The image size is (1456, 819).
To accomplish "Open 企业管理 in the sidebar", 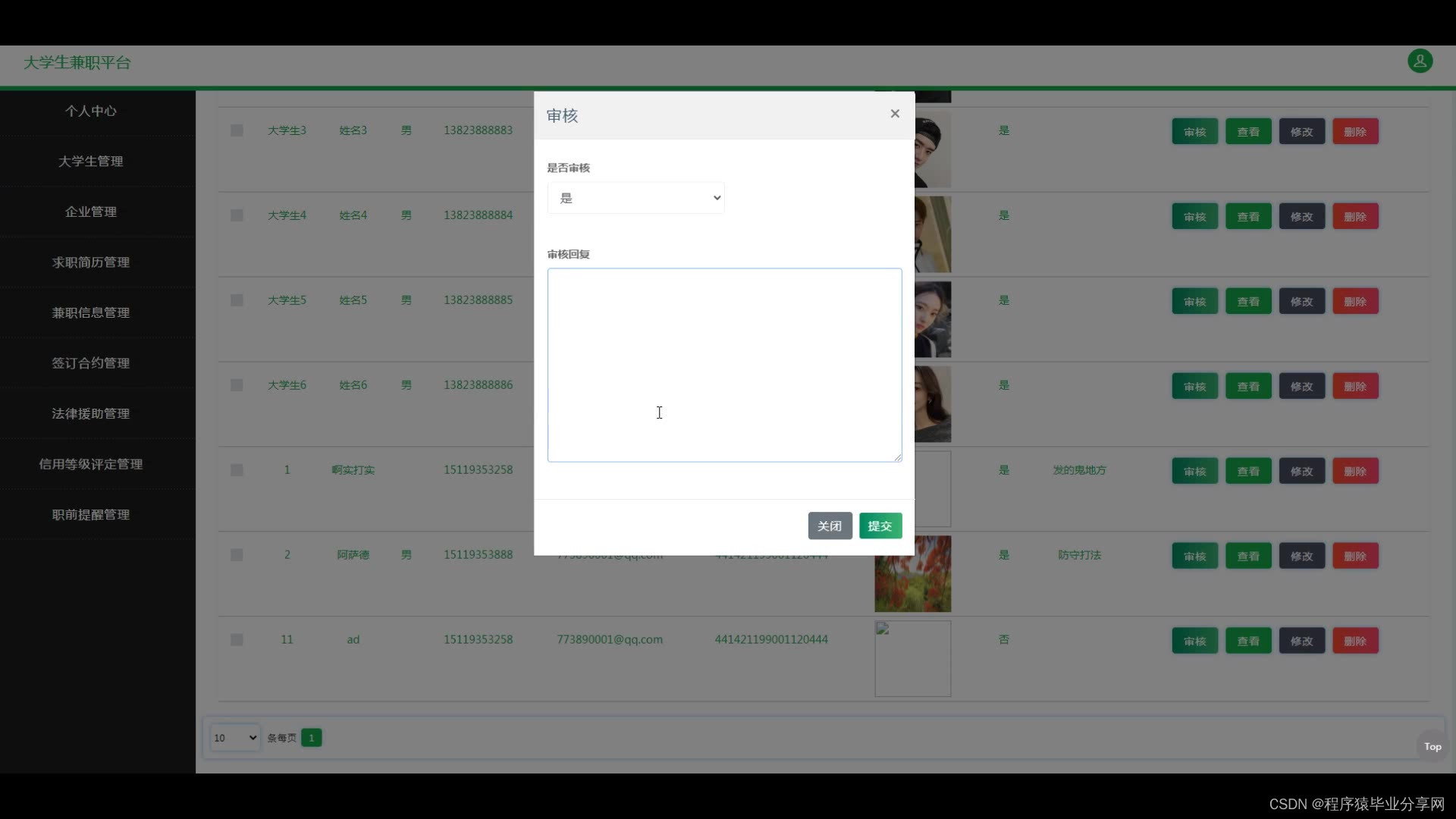I will (x=90, y=212).
